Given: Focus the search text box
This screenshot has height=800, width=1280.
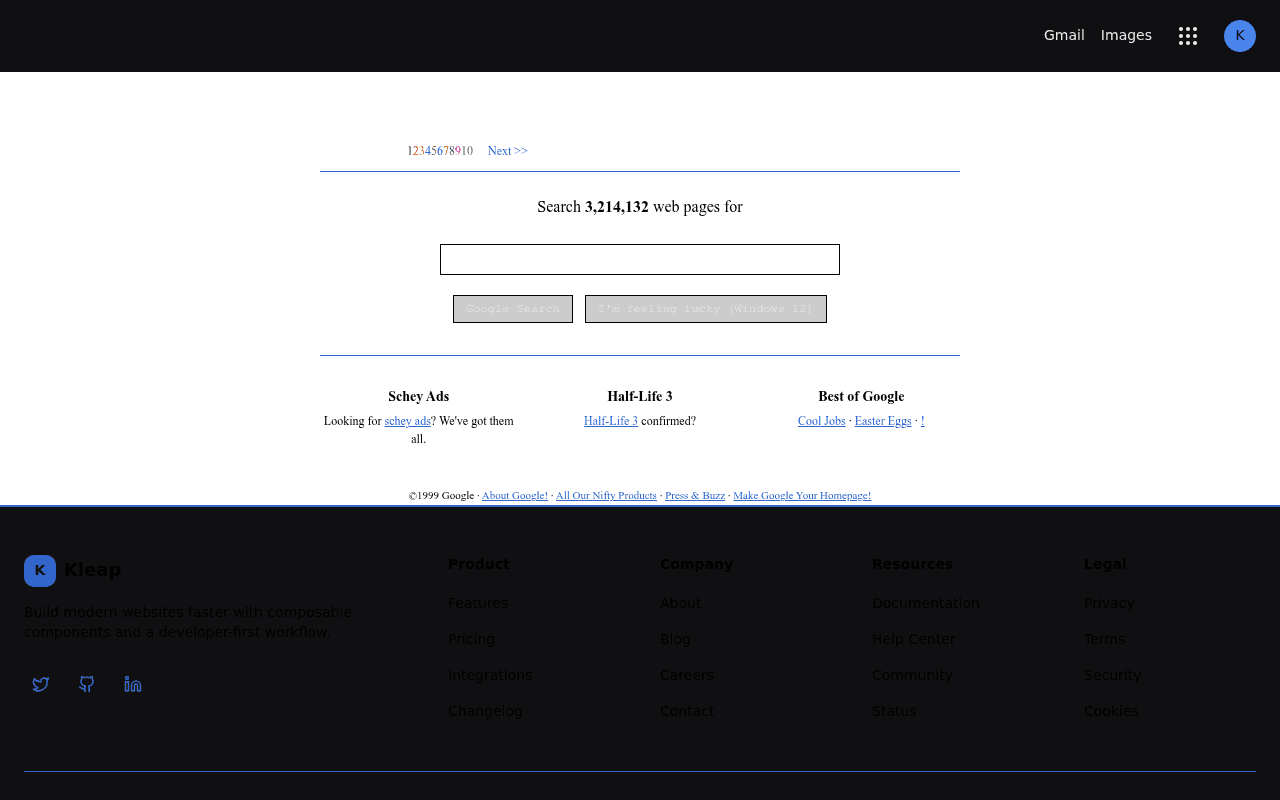Looking at the screenshot, I should (640, 260).
